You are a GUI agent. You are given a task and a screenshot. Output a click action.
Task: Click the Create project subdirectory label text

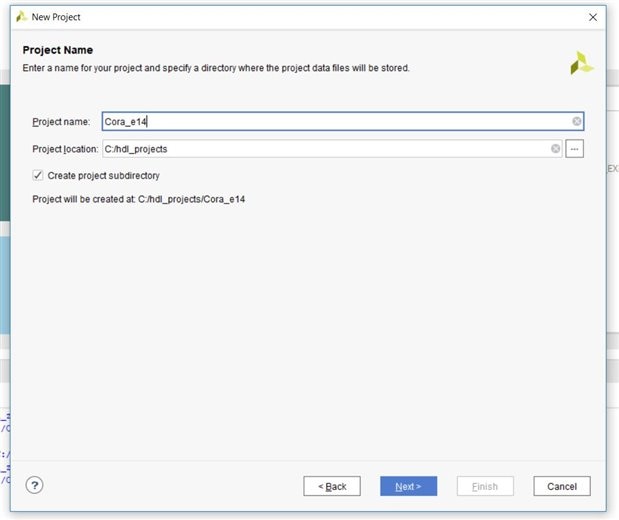pyautogui.click(x=103, y=175)
